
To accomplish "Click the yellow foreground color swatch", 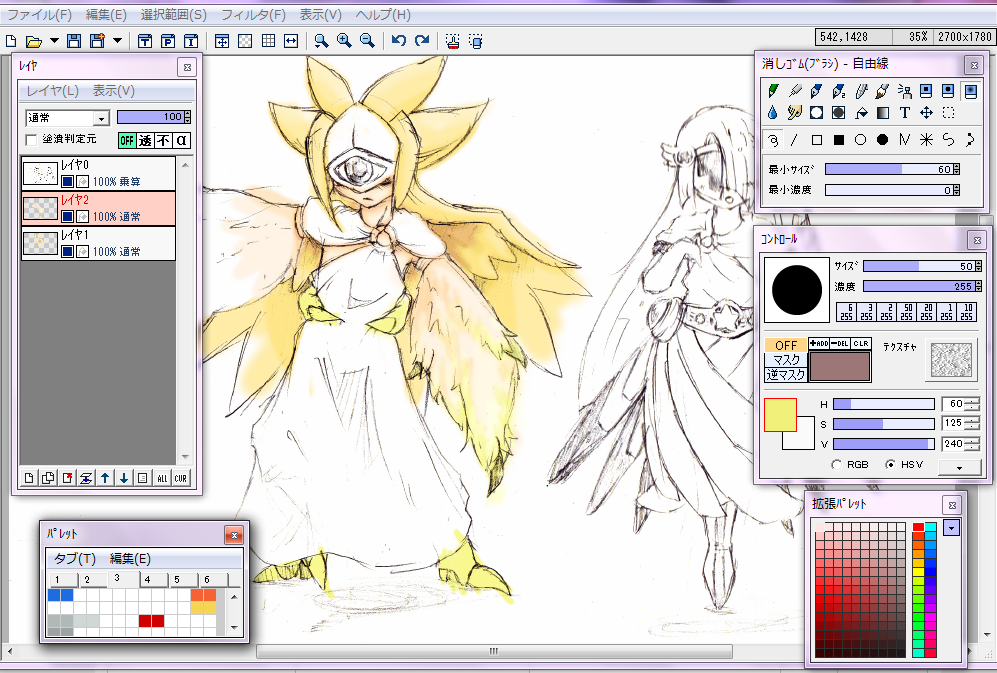I will [779, 415].
